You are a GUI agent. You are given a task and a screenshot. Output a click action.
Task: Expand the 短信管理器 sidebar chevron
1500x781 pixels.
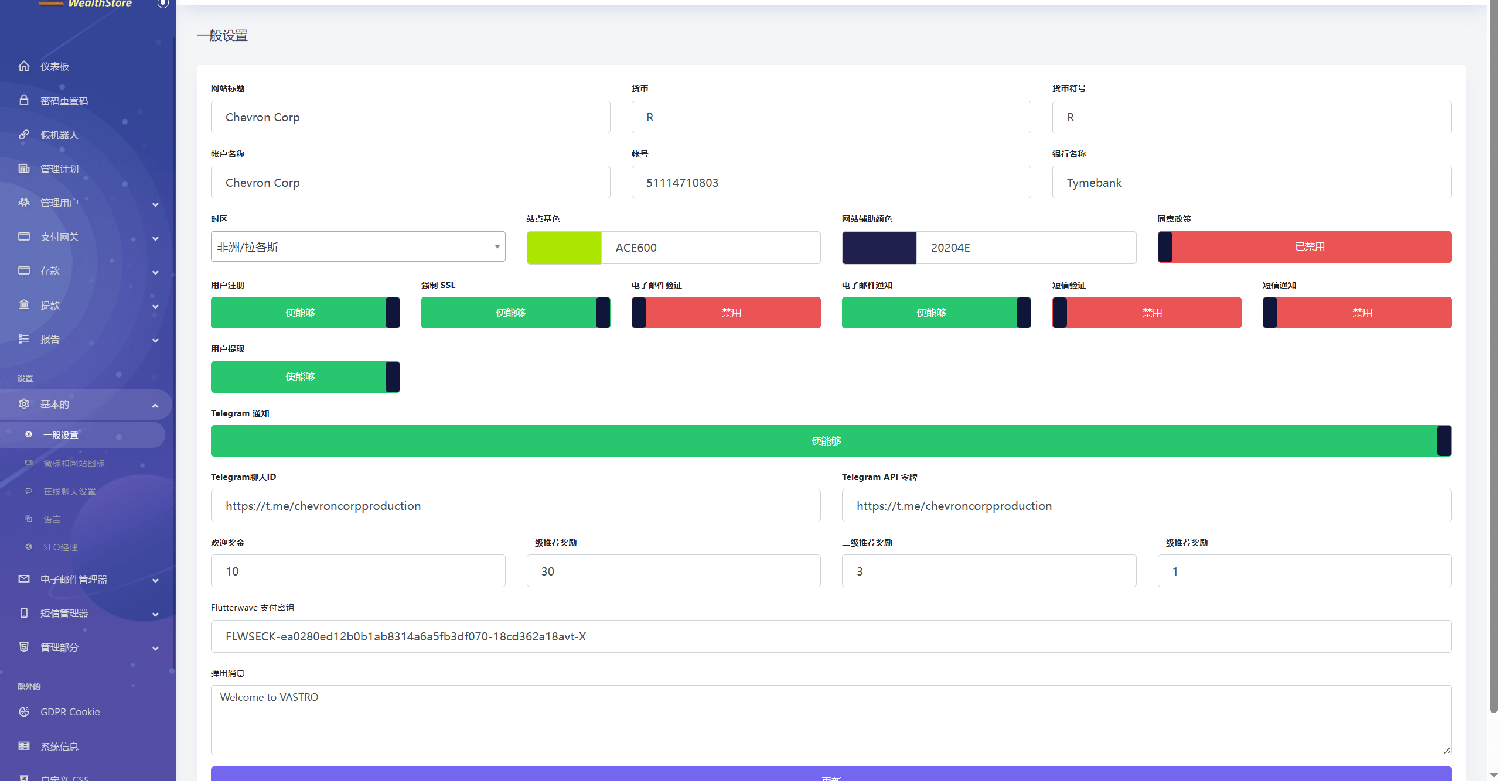(155, 614)
